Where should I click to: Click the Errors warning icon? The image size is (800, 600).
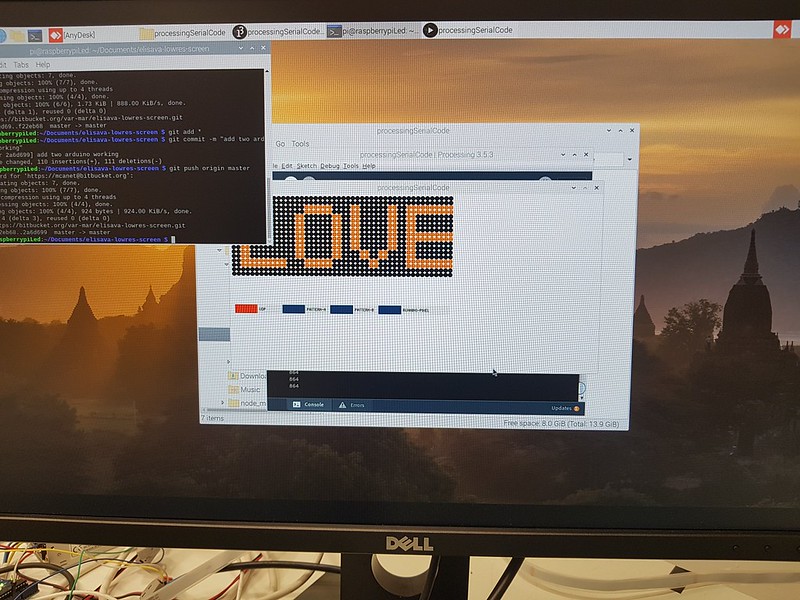[x=343, y=404]
